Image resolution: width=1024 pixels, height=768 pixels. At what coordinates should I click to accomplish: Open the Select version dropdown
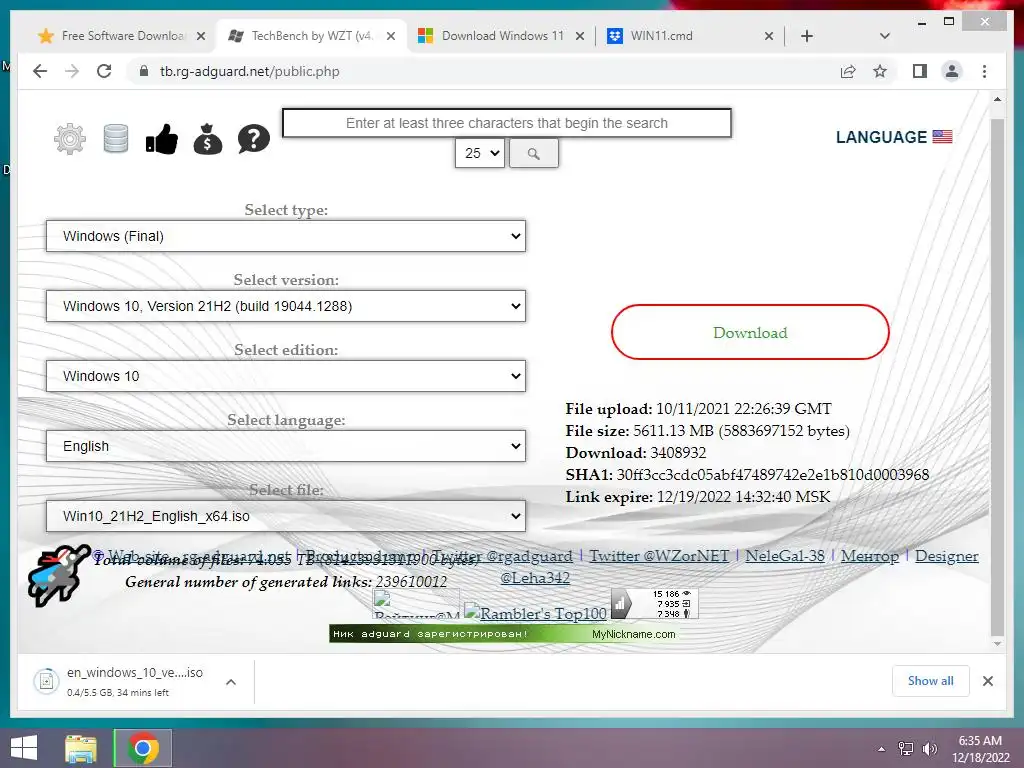coord(286,306)
